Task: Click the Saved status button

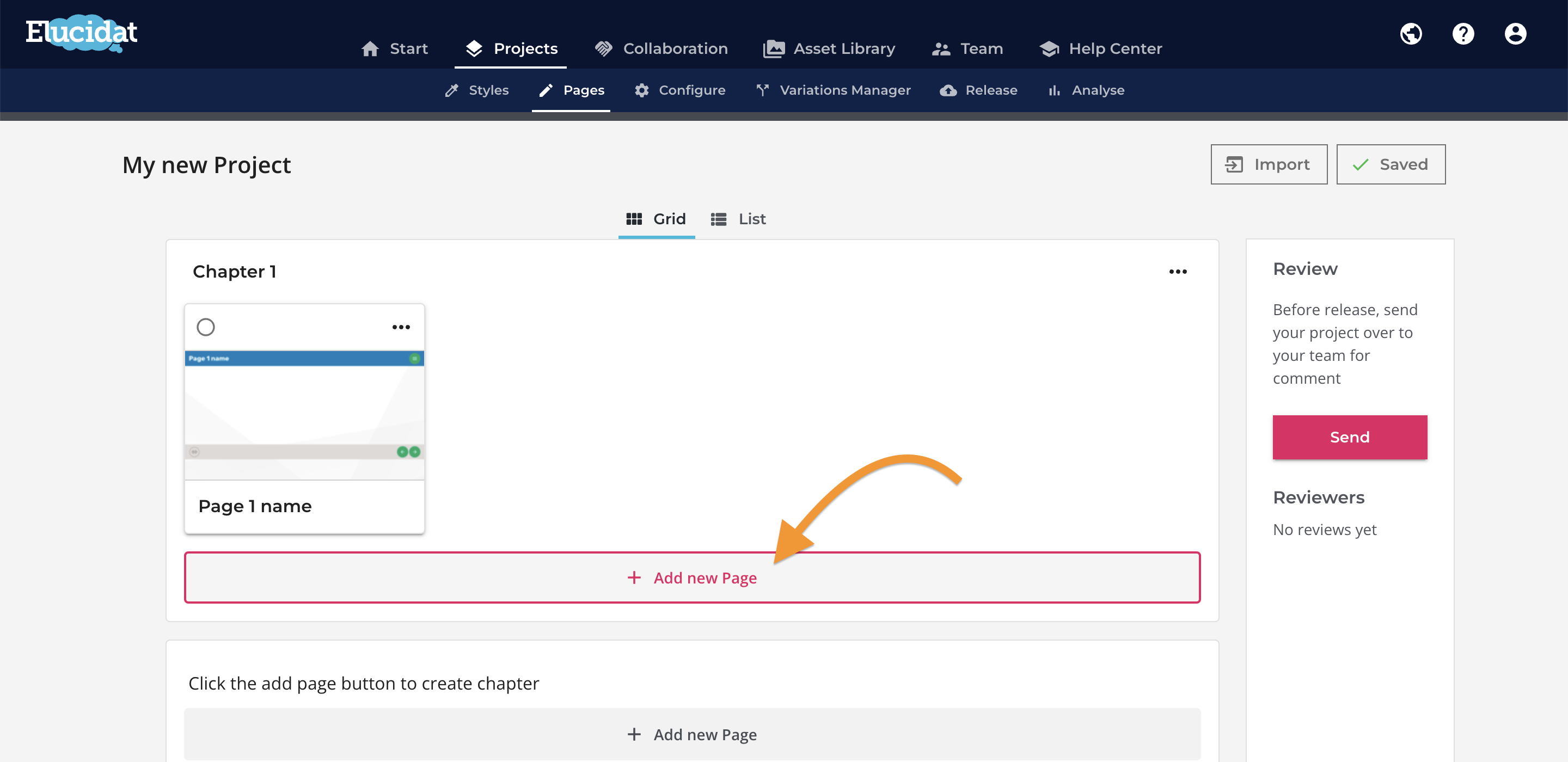Action: (x=1391, y=164)
